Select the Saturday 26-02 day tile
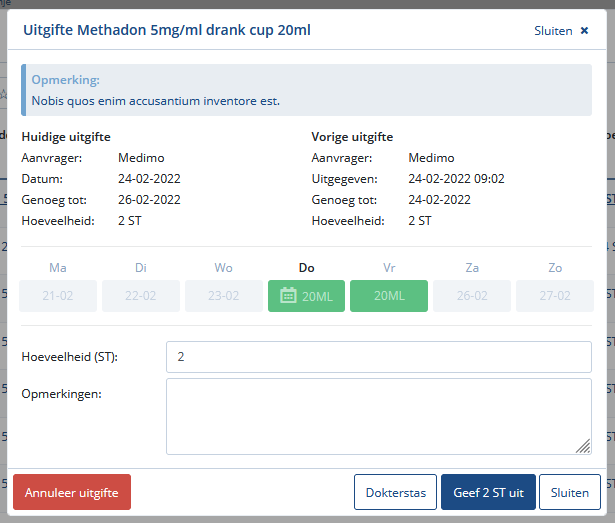The image size is (615, 523). pos(471,296)
